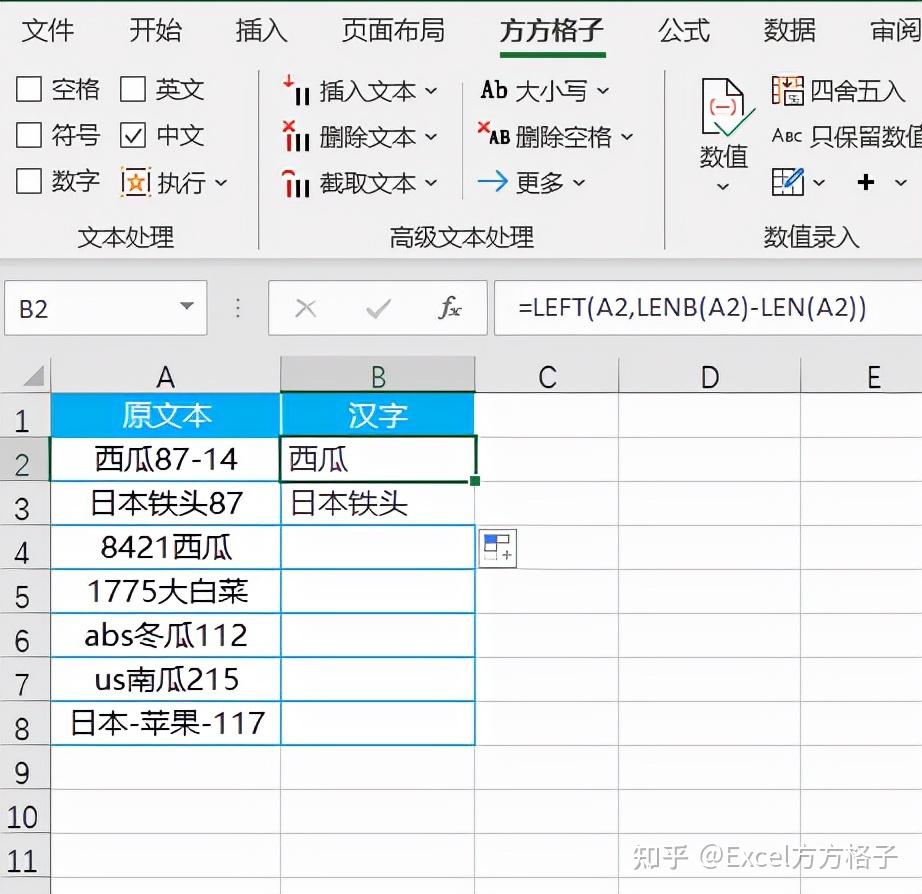Open the 数据 ribbon tab
Screen dimensions: 922x894
point(789,31)
